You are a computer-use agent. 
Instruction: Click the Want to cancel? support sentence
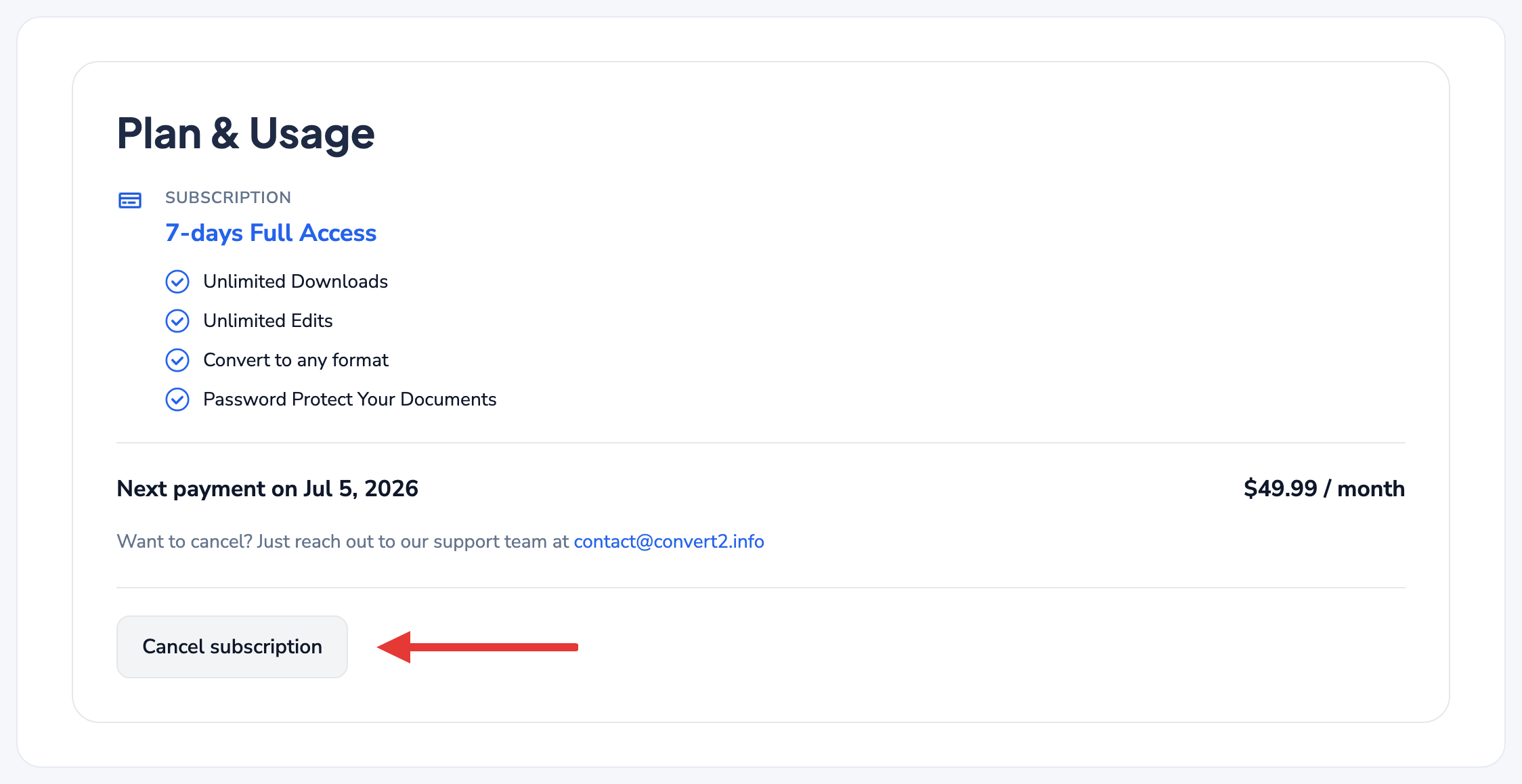441,542
